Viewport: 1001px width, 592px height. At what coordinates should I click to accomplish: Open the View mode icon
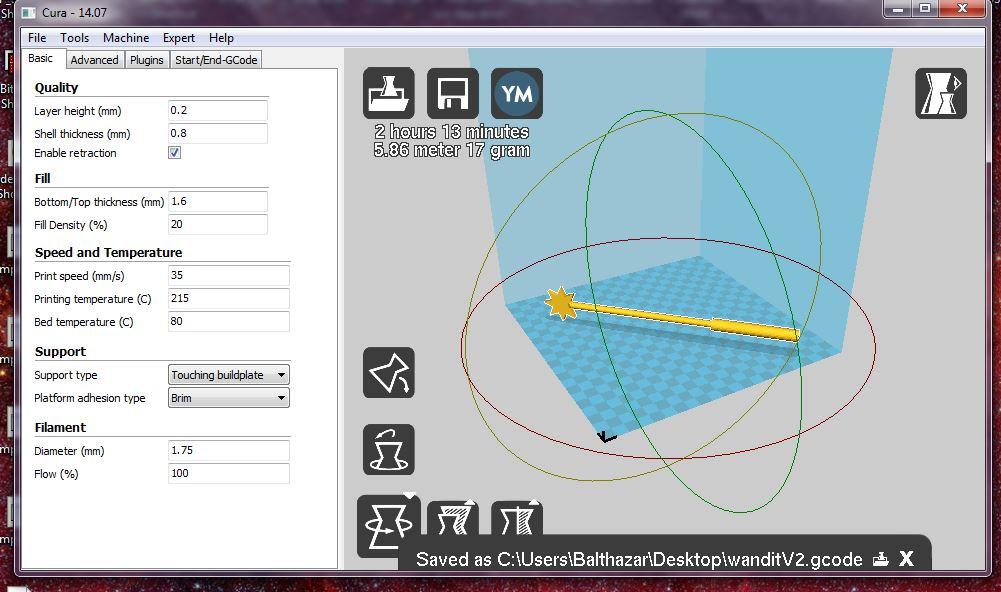(x=941, y=93)
